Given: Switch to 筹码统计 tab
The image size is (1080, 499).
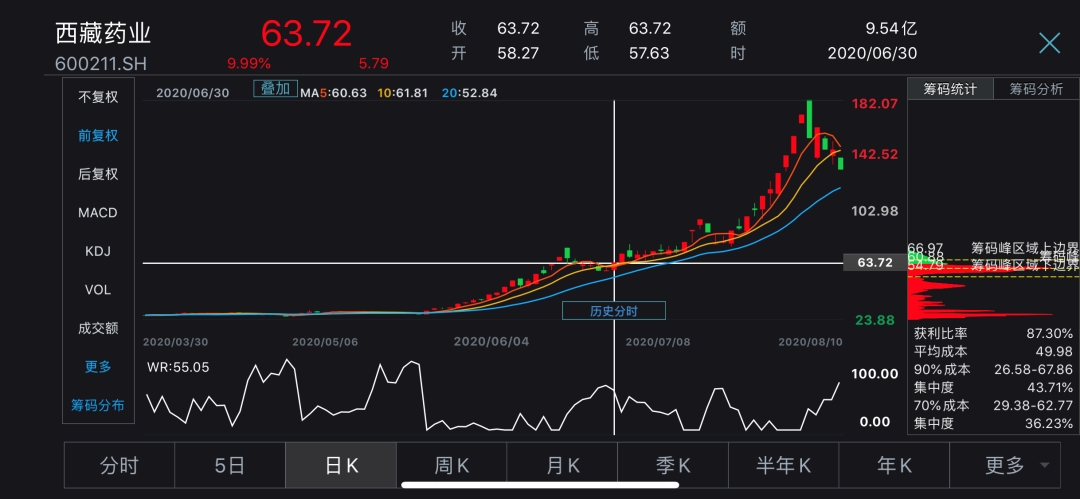Looking at the screenshot, I should pyautogui.click(x=951, y=90).
